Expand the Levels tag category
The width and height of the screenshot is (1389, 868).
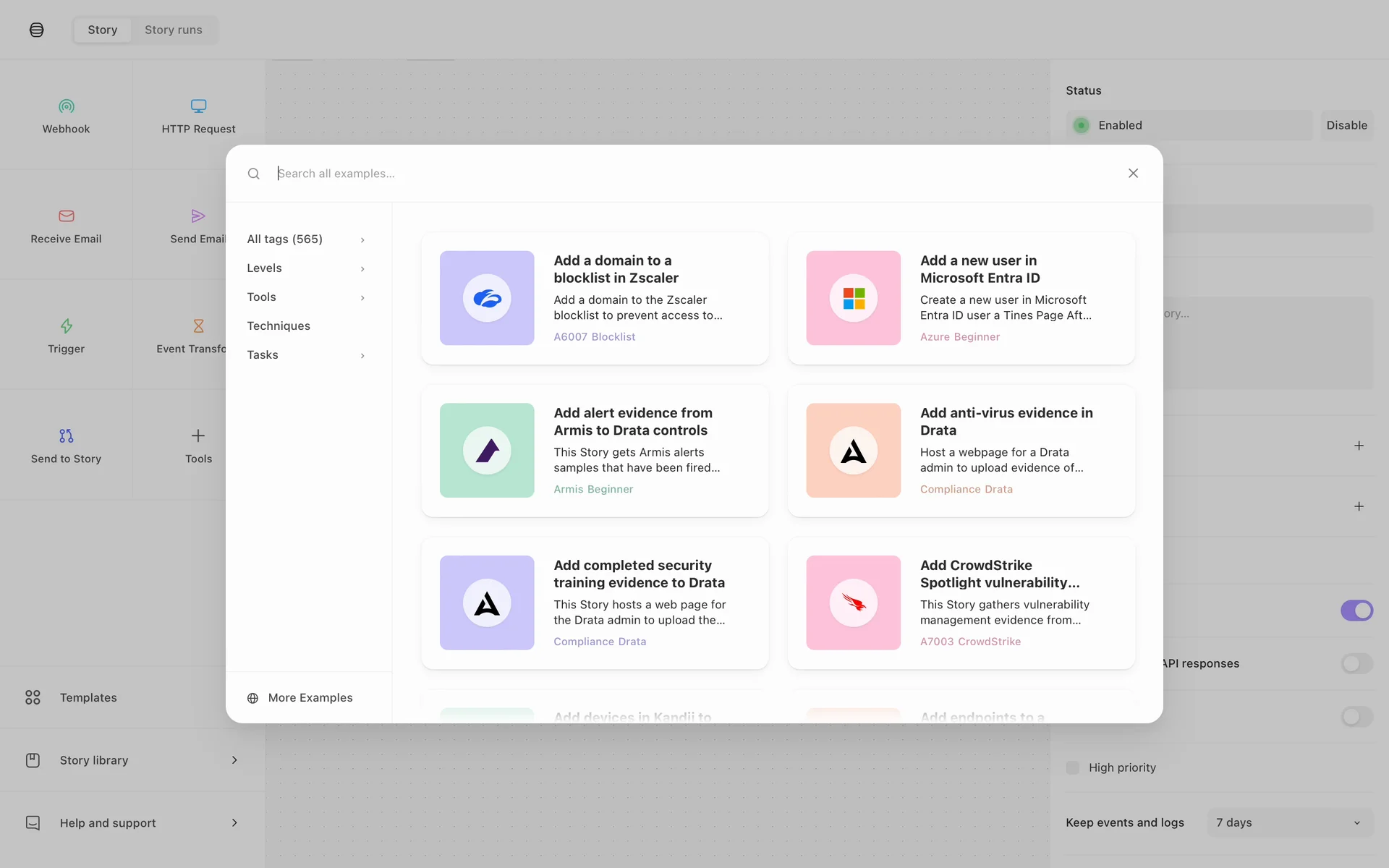pyautogui.click(x=305, y=268)
